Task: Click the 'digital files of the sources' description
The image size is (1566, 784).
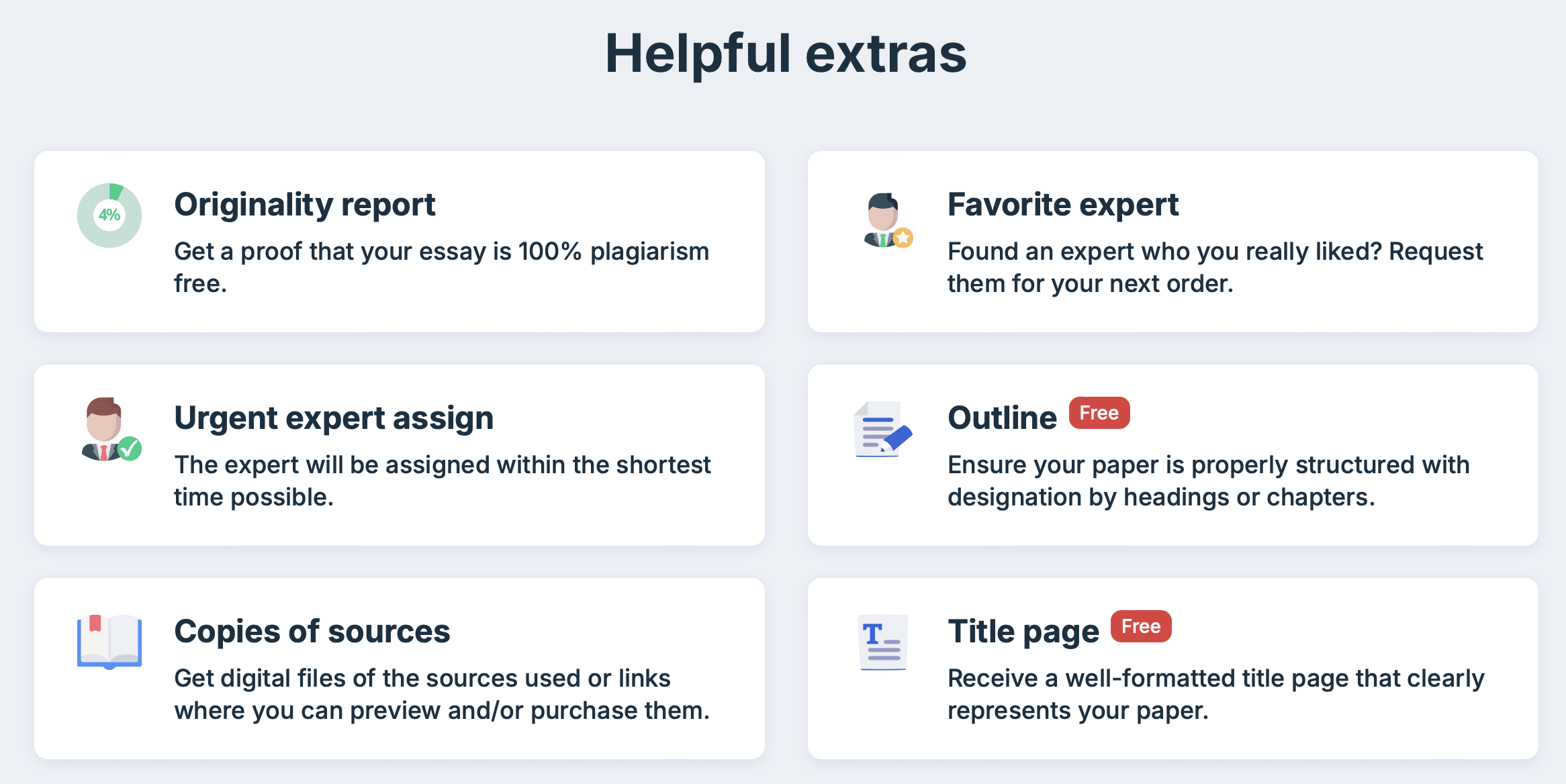Action: point(442,694)
